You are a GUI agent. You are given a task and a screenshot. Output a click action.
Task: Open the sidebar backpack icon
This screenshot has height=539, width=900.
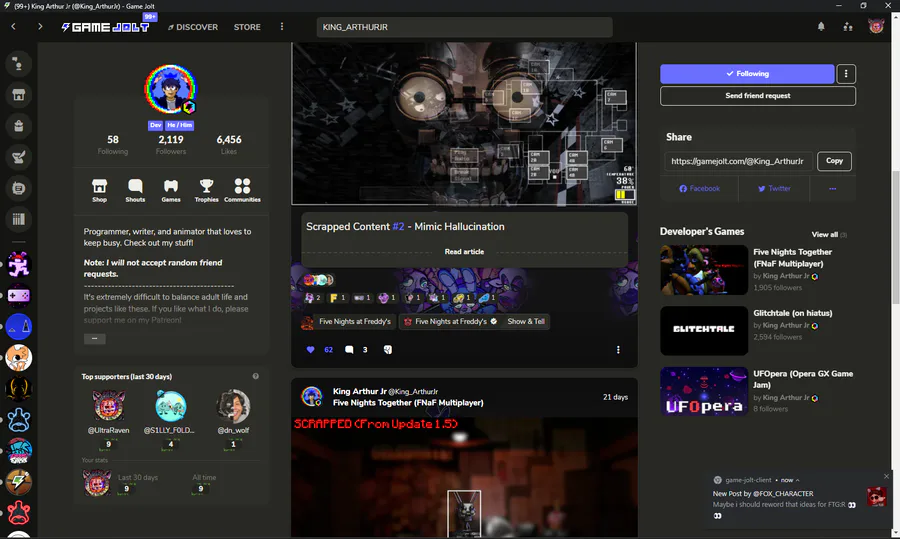tap(18, 126)
